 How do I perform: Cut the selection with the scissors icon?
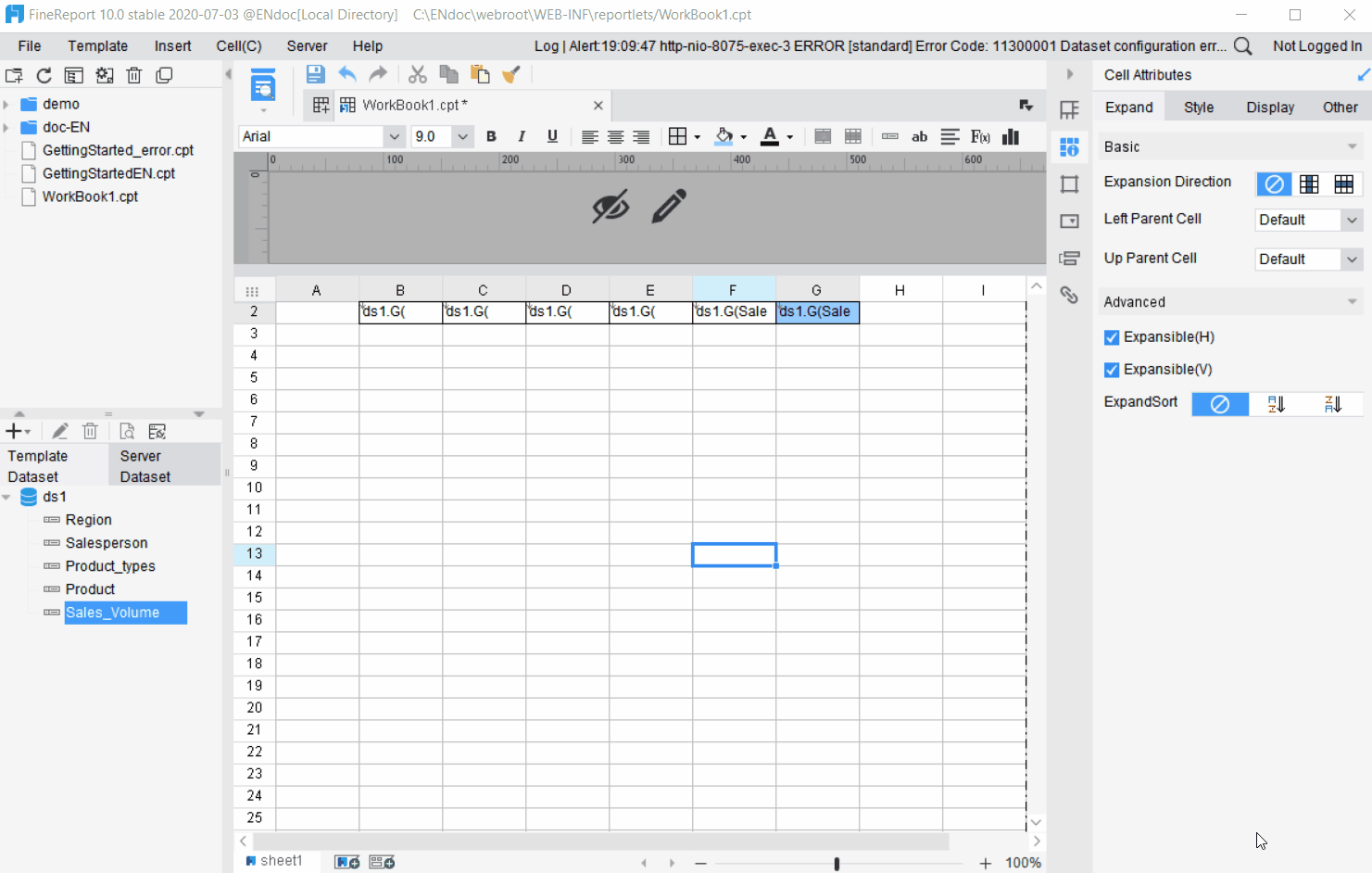[418, 75]
